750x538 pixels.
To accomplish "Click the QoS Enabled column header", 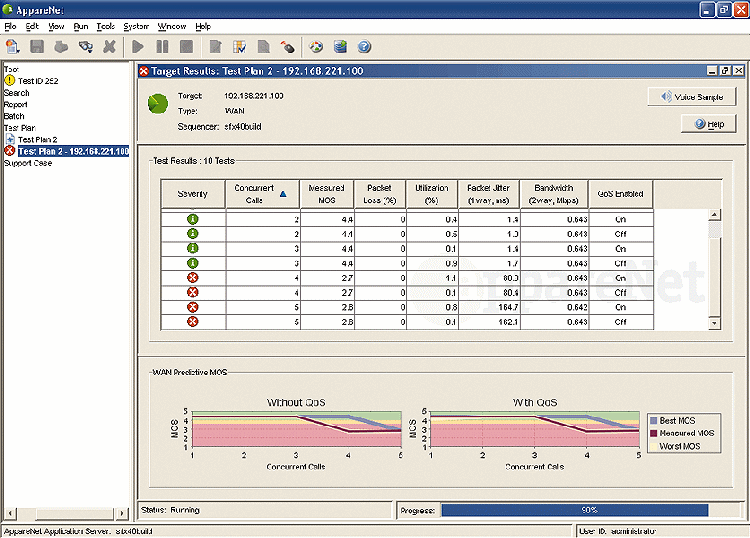I will coord(620,194).
